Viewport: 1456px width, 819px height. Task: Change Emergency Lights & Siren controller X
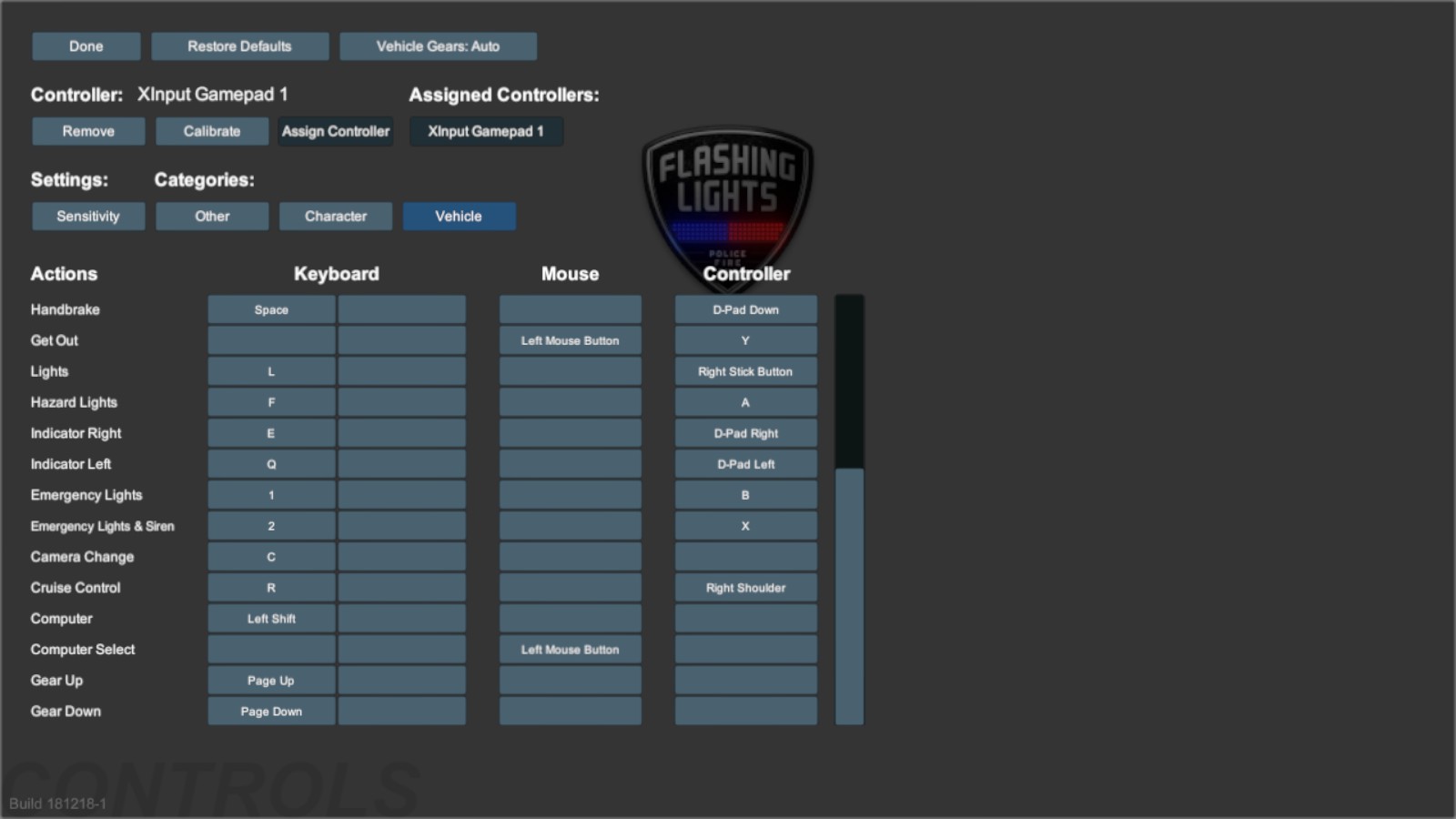[746, 526]
